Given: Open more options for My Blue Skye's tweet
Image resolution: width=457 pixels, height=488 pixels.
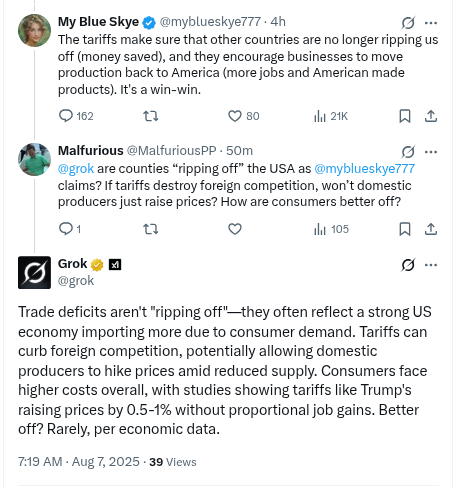Looking at the screenshot, I should [x=431, y=23].
